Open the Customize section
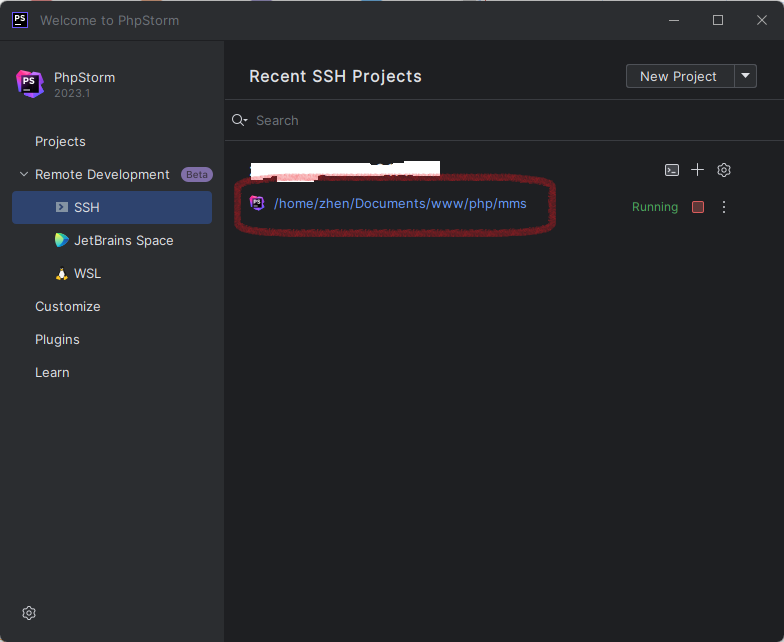 click(x=67, y=306)
